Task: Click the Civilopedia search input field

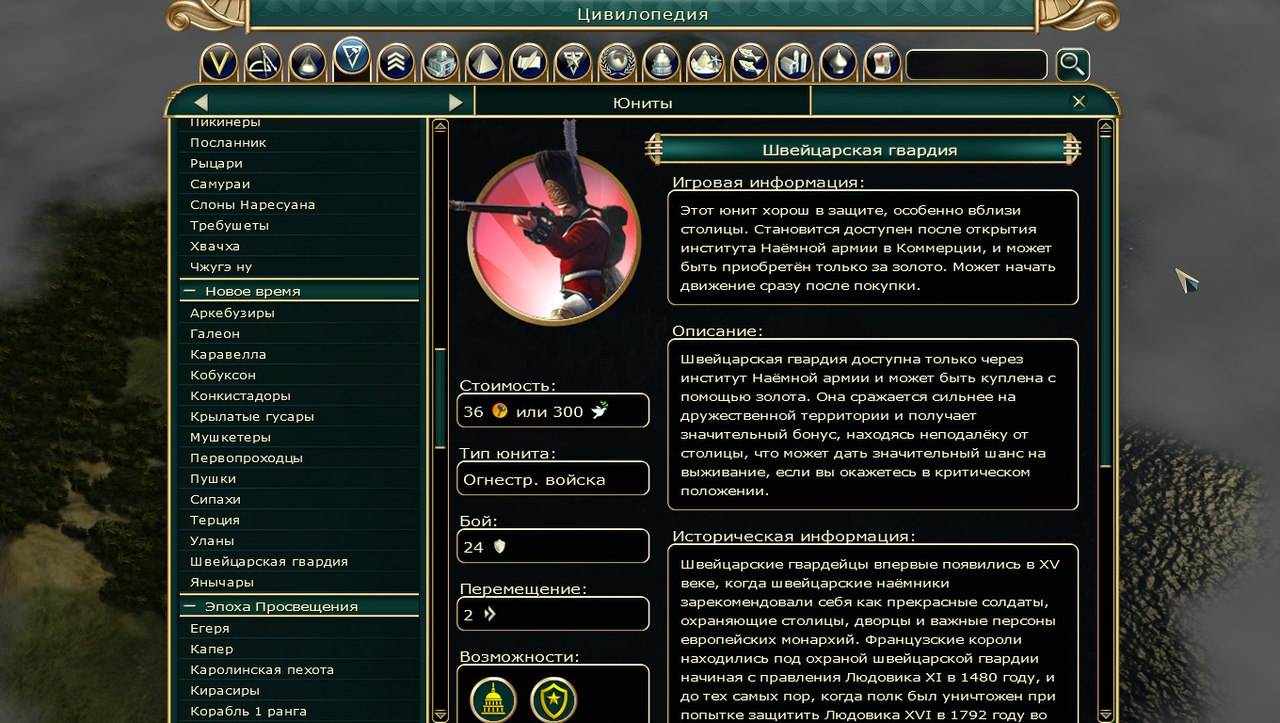Action: pyautogui.click(x=976, y=65)
